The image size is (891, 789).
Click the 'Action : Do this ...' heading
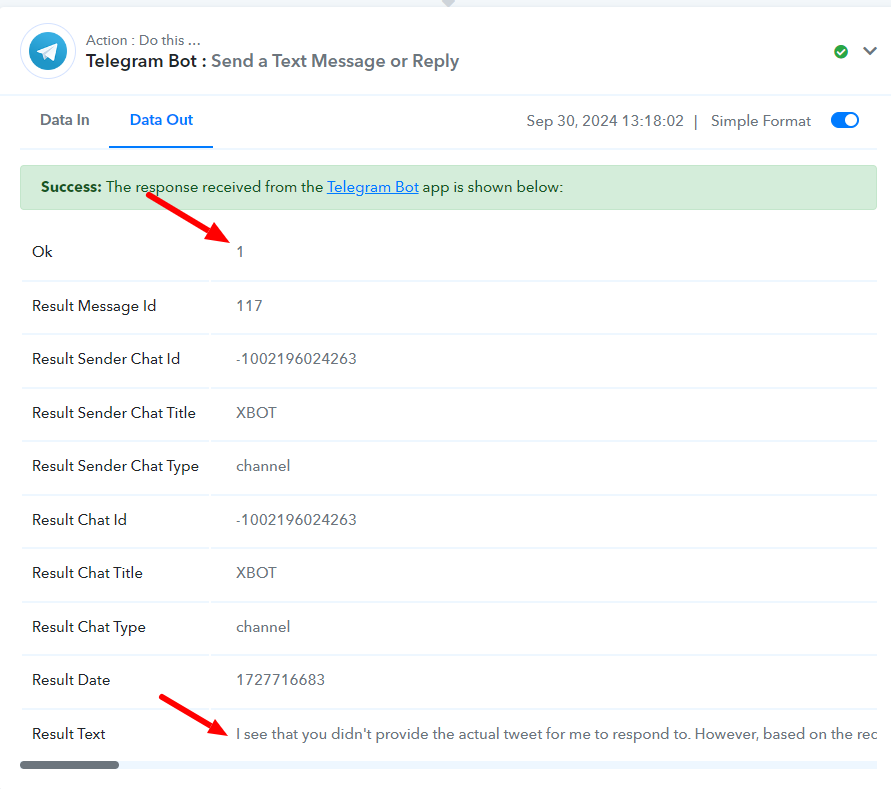(143, 40)
